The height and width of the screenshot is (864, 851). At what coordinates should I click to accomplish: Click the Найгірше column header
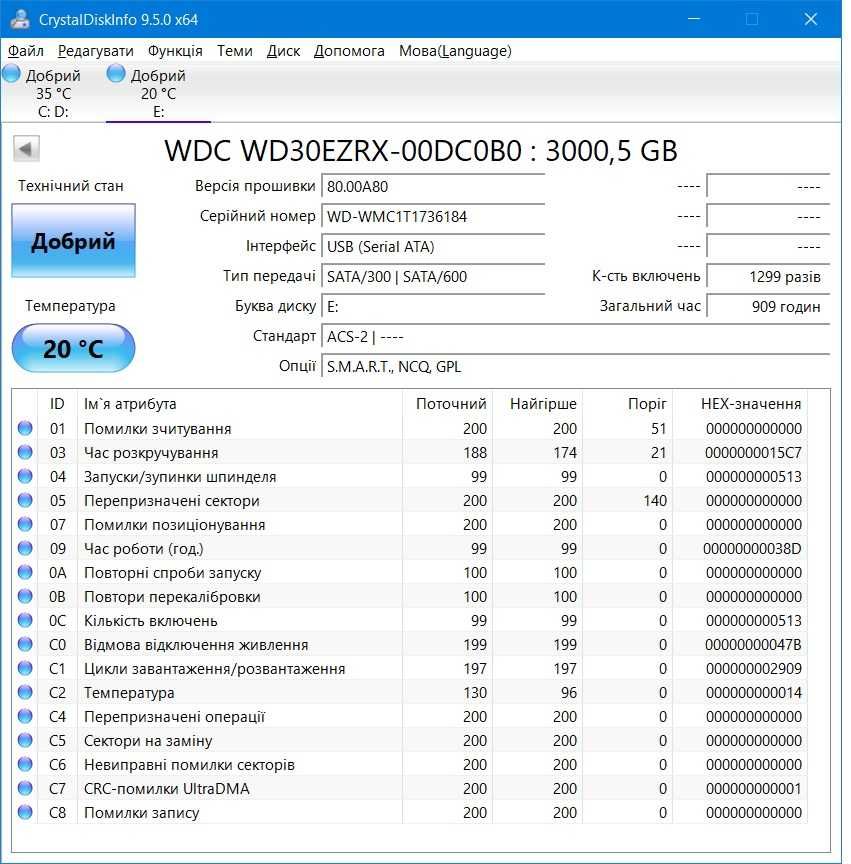coord(543,404)
